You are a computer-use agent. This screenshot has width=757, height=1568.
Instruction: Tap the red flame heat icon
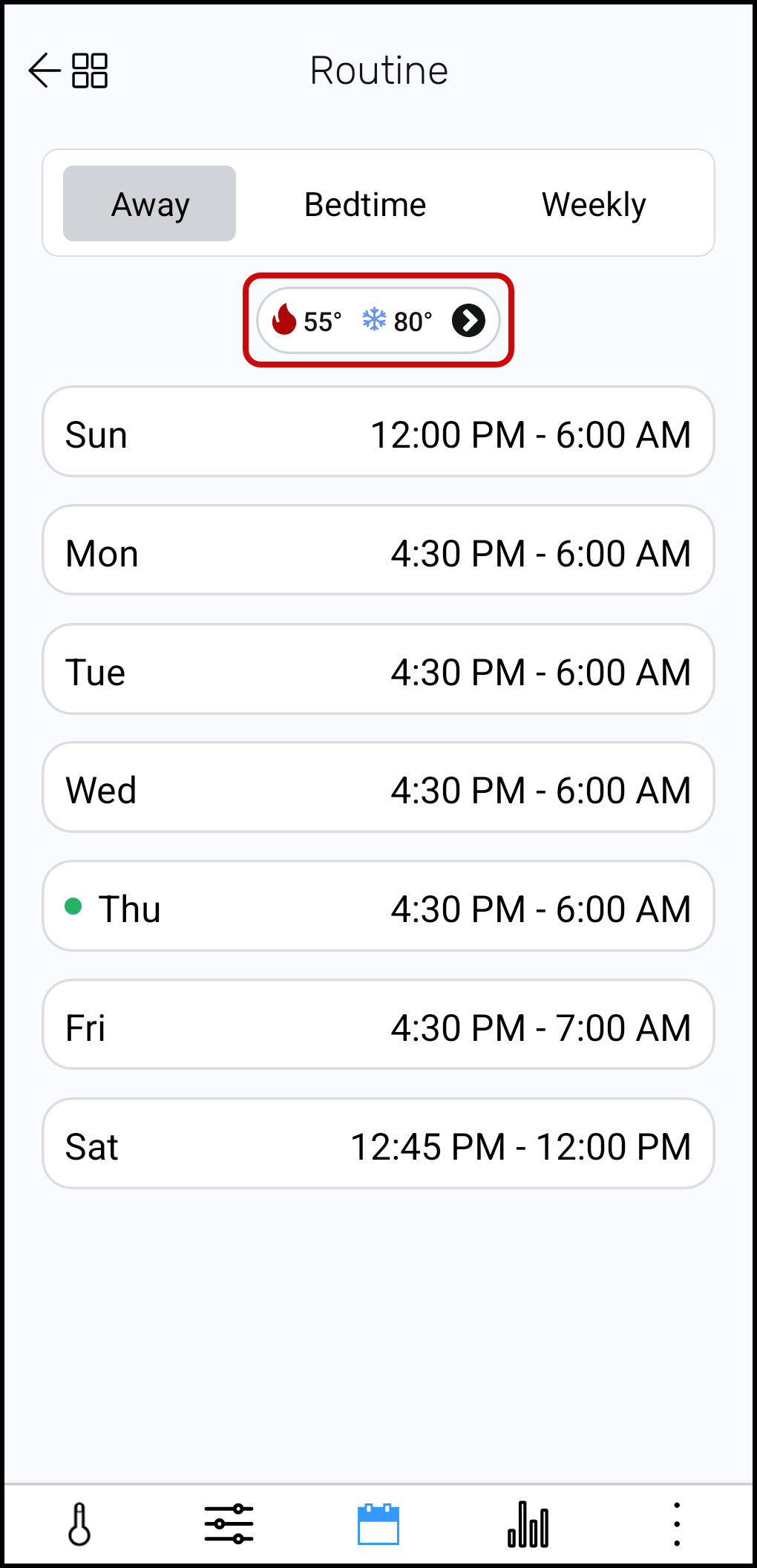[x=284, y=320]
